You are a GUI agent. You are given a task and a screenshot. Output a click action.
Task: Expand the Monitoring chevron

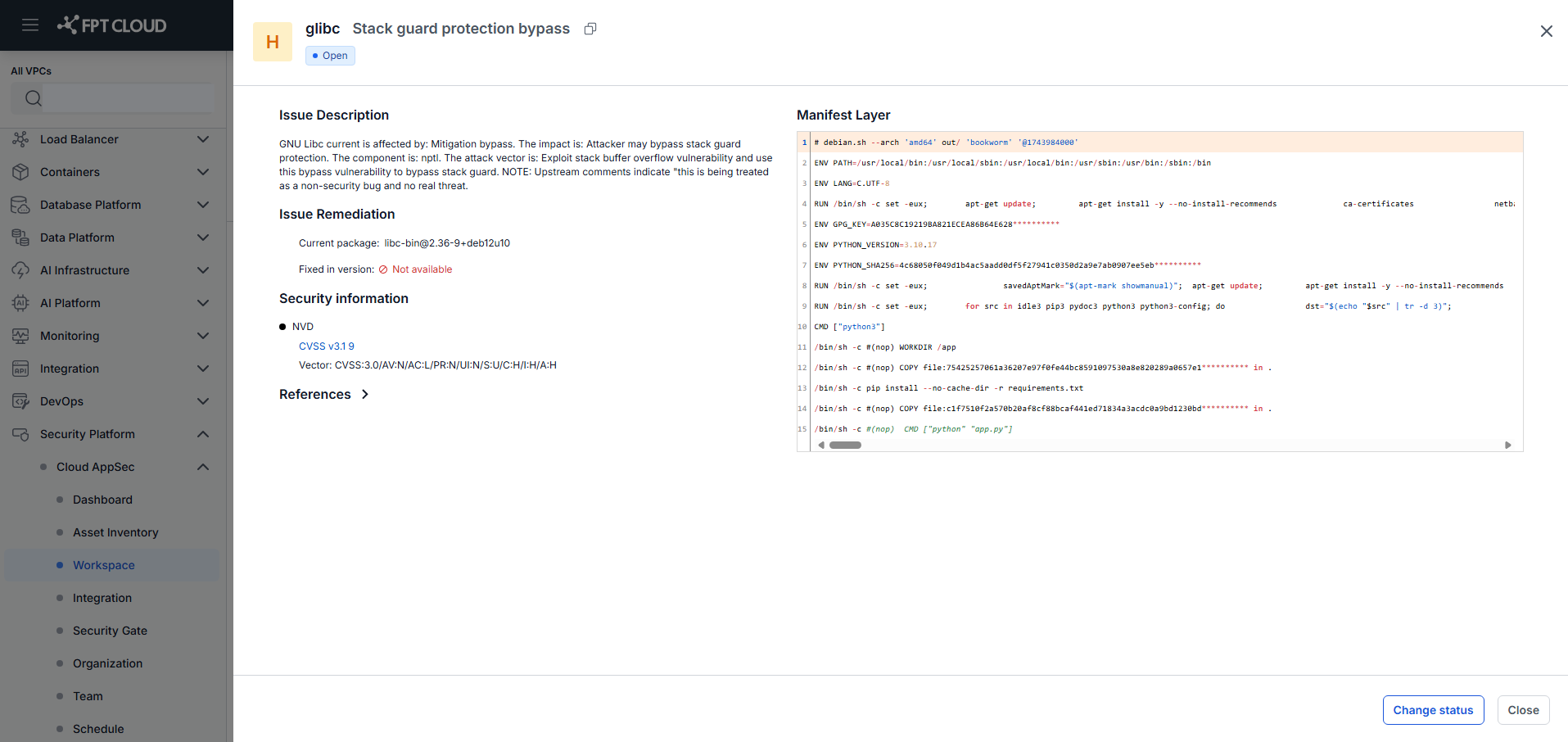point(203,336)
